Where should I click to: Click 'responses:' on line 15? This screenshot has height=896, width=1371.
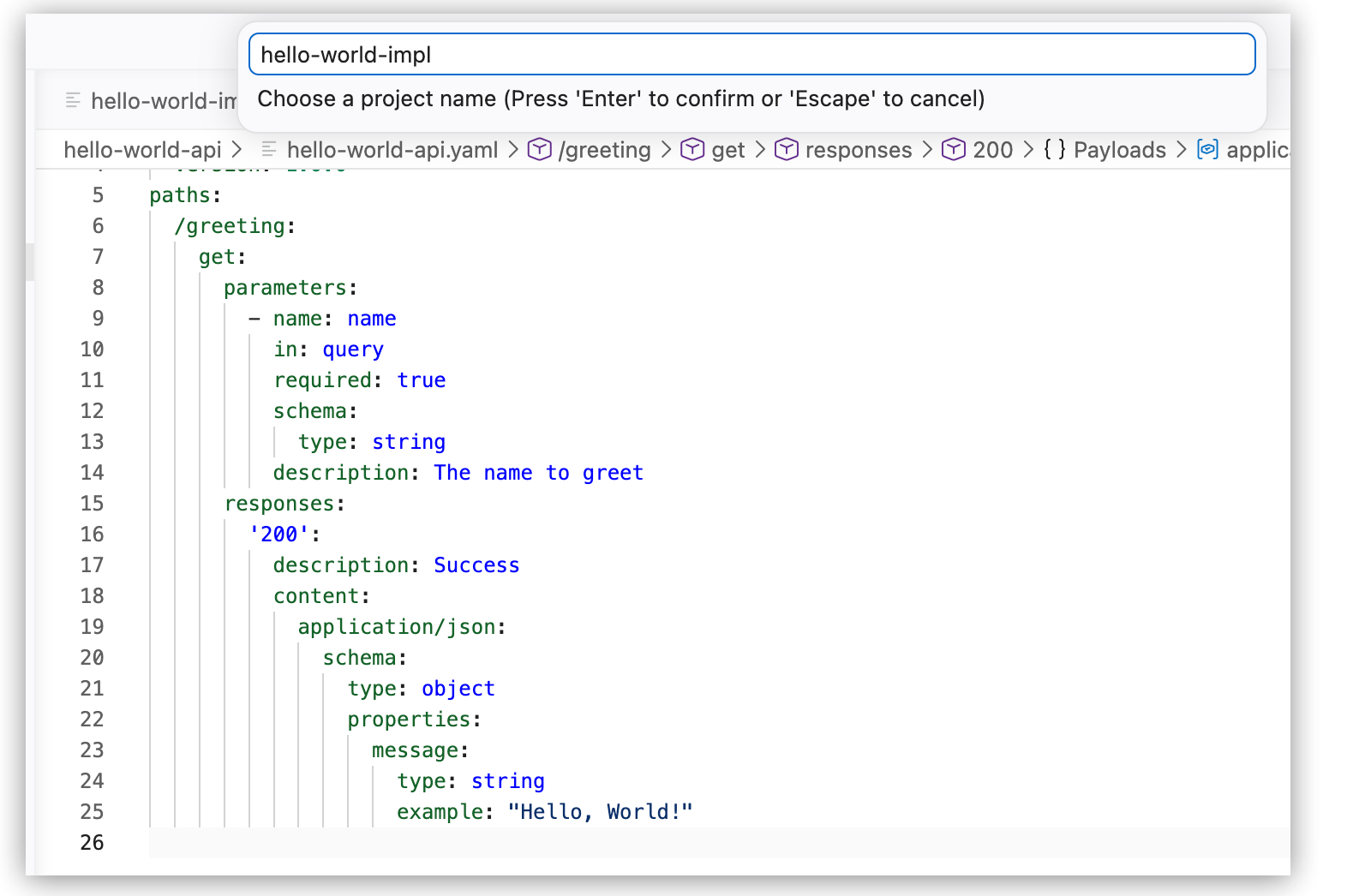coord(285,504)
